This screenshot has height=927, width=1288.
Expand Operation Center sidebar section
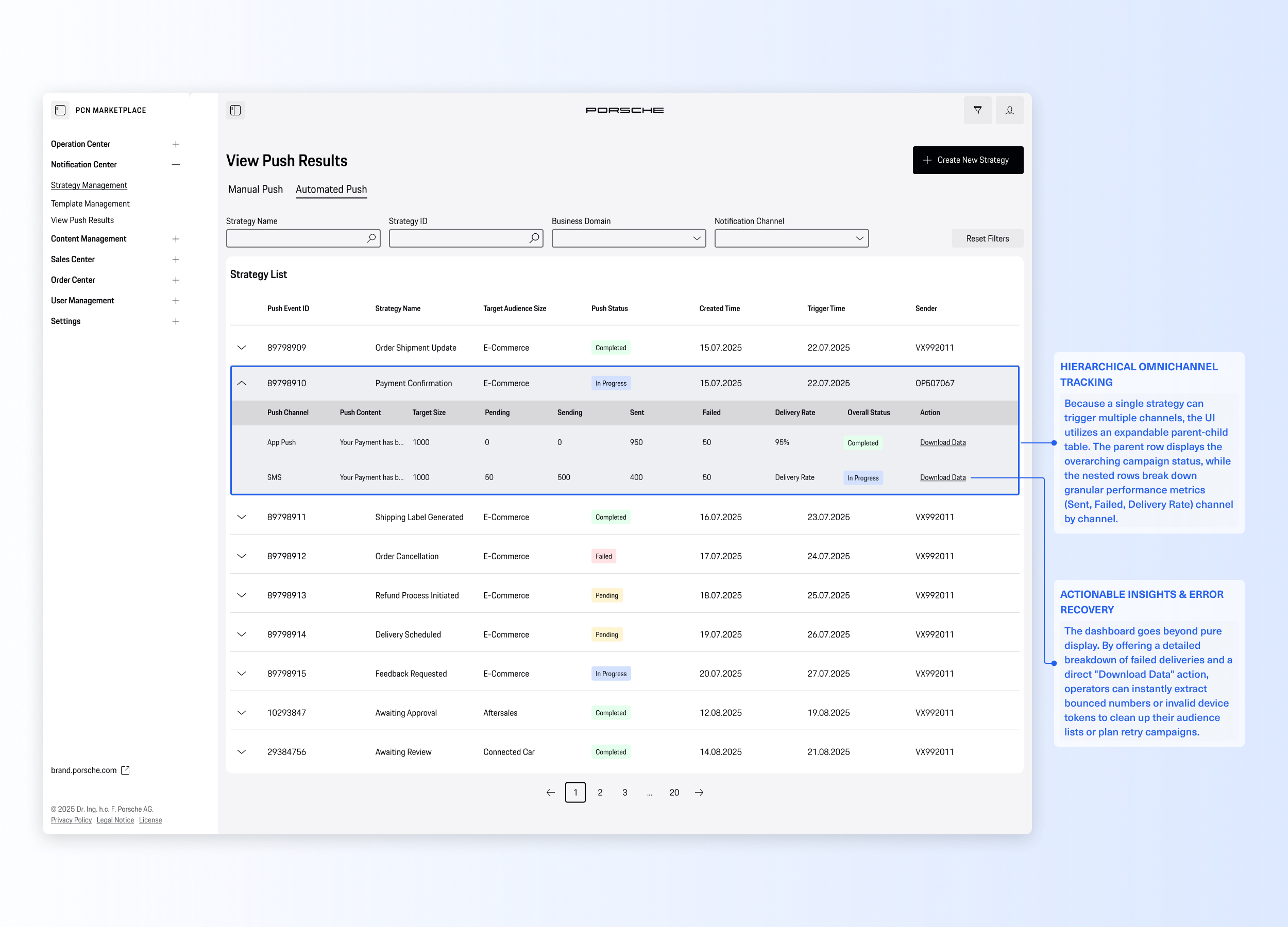176,144
